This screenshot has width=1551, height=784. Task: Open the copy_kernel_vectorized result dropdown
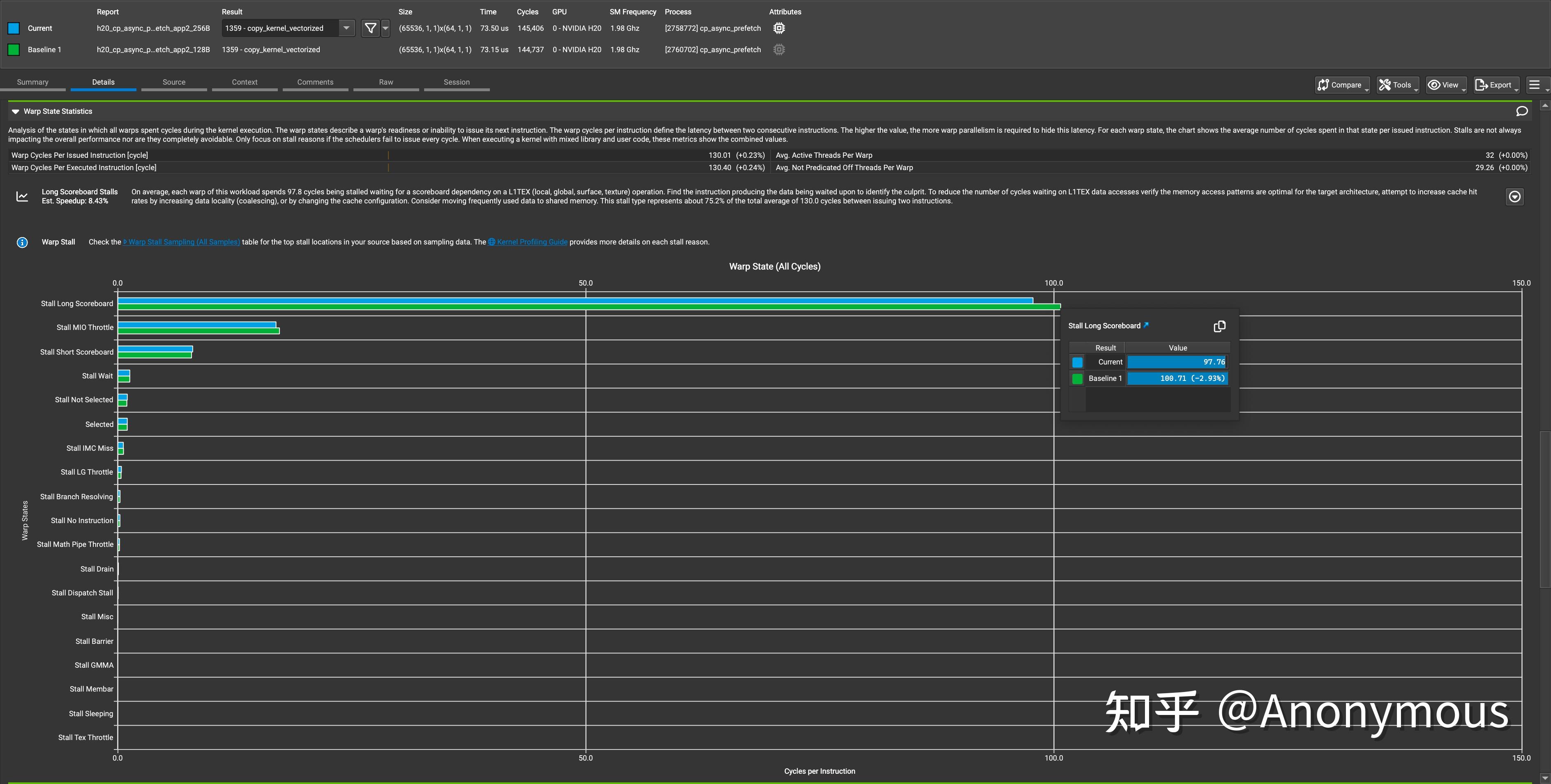coord(346,28)
